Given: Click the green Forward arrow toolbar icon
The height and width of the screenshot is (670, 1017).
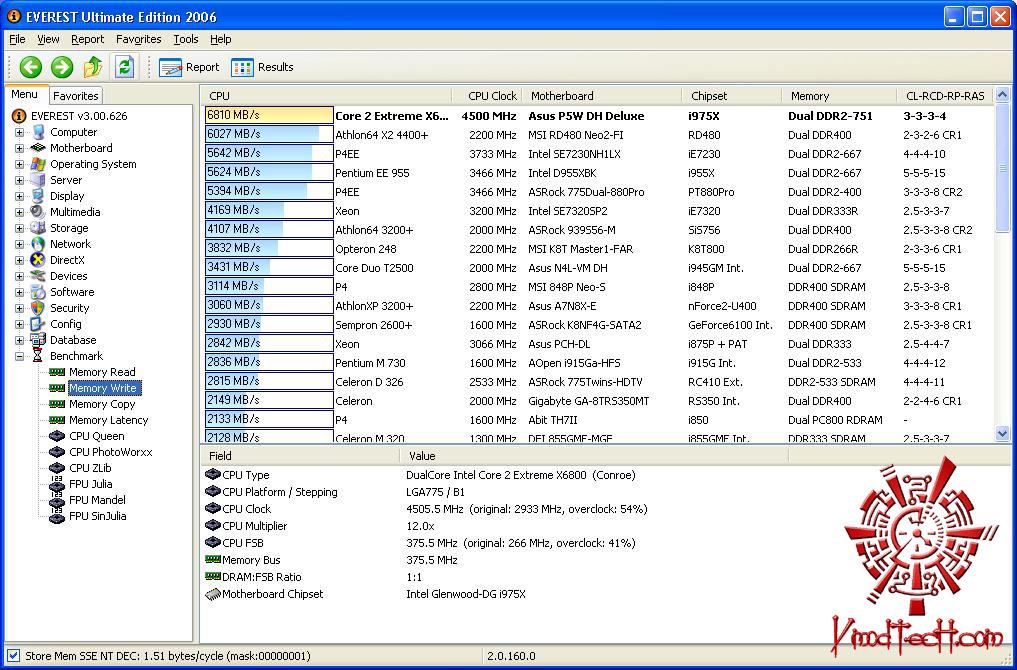Looking at the screenshot, I should (x=62, y=67).
